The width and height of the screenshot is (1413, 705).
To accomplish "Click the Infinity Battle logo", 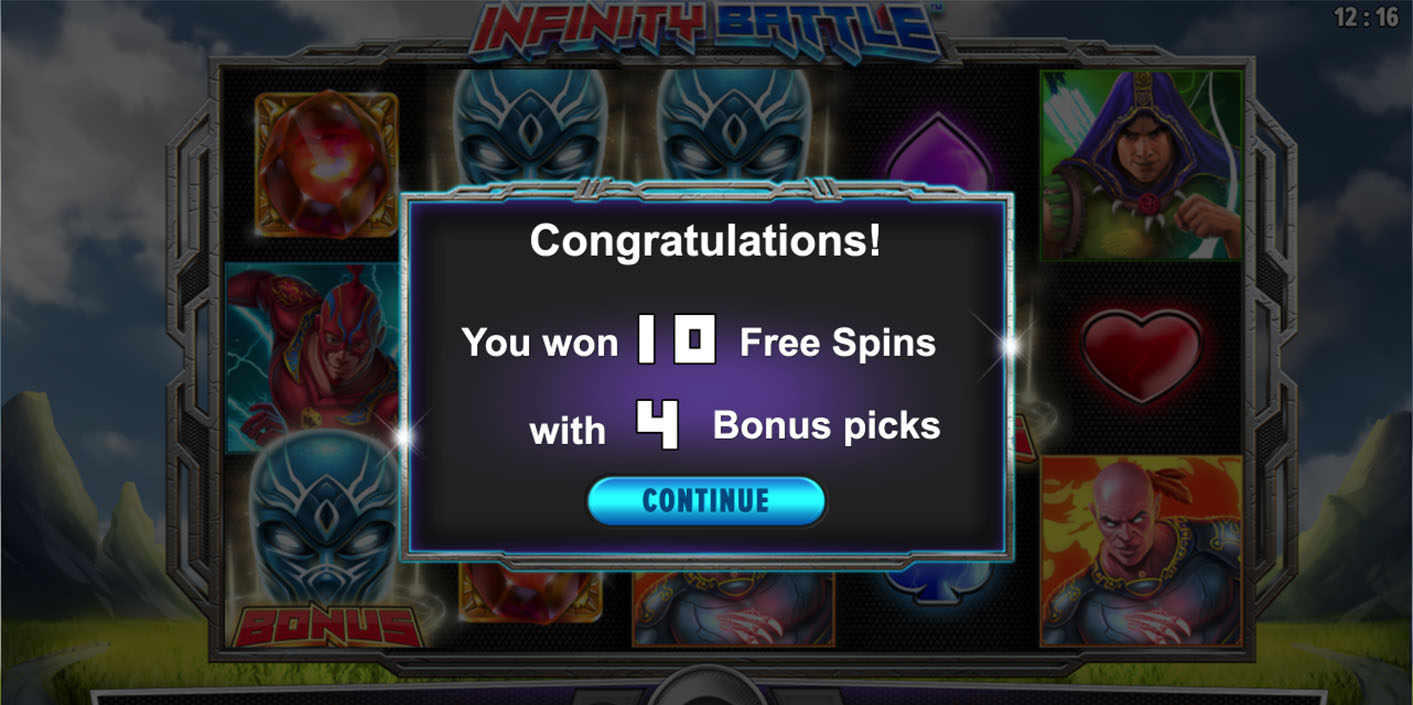I will 708,30.
